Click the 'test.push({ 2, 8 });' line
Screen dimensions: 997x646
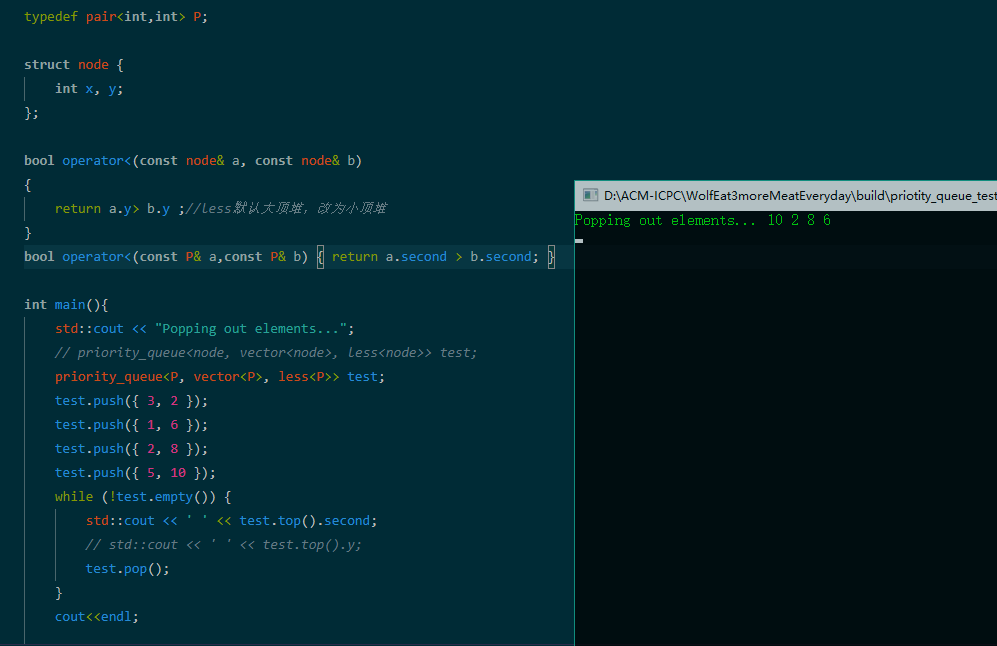tap(131, 449)
